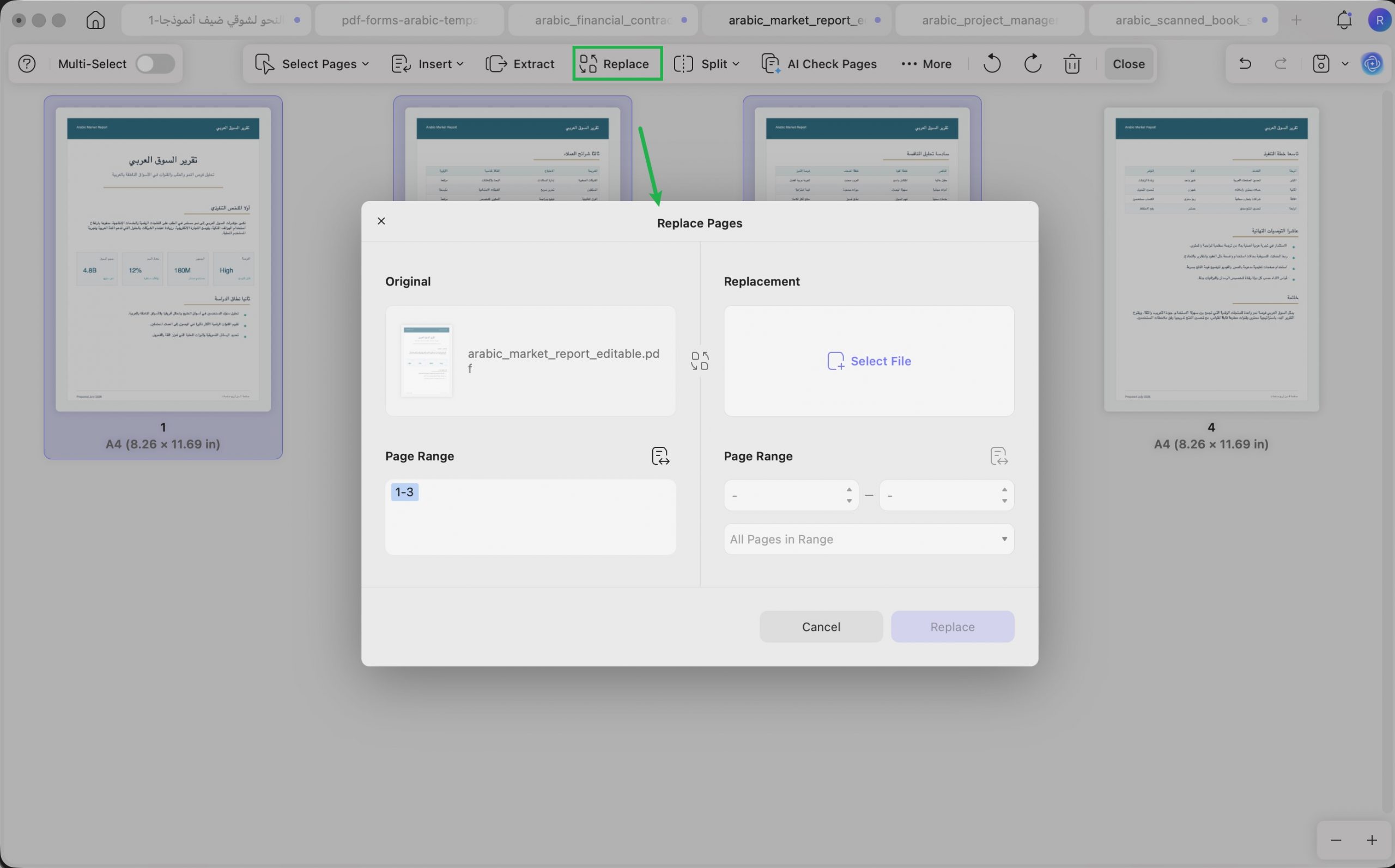Viewport: 1395px width, 868px height.
Task: Zoom in thumbnails with plus
Action: pos(1372,840)
